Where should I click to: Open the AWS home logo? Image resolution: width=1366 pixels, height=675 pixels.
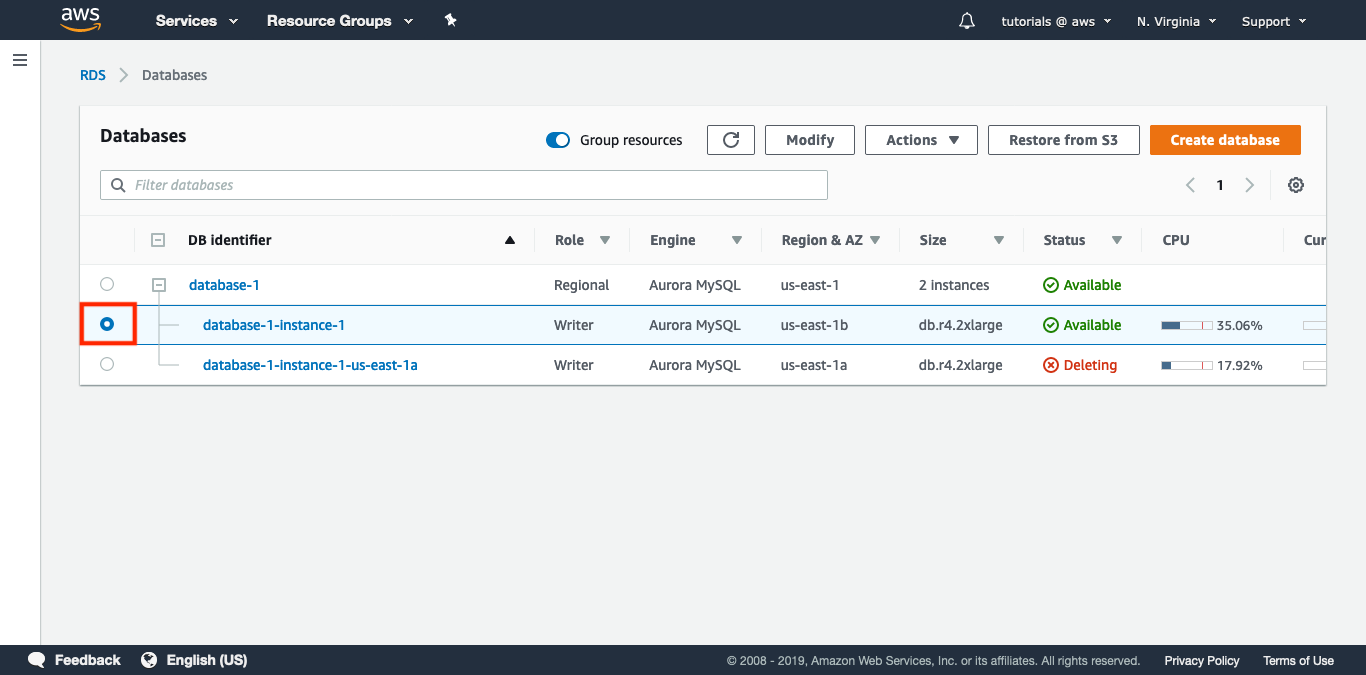(81, 19)
